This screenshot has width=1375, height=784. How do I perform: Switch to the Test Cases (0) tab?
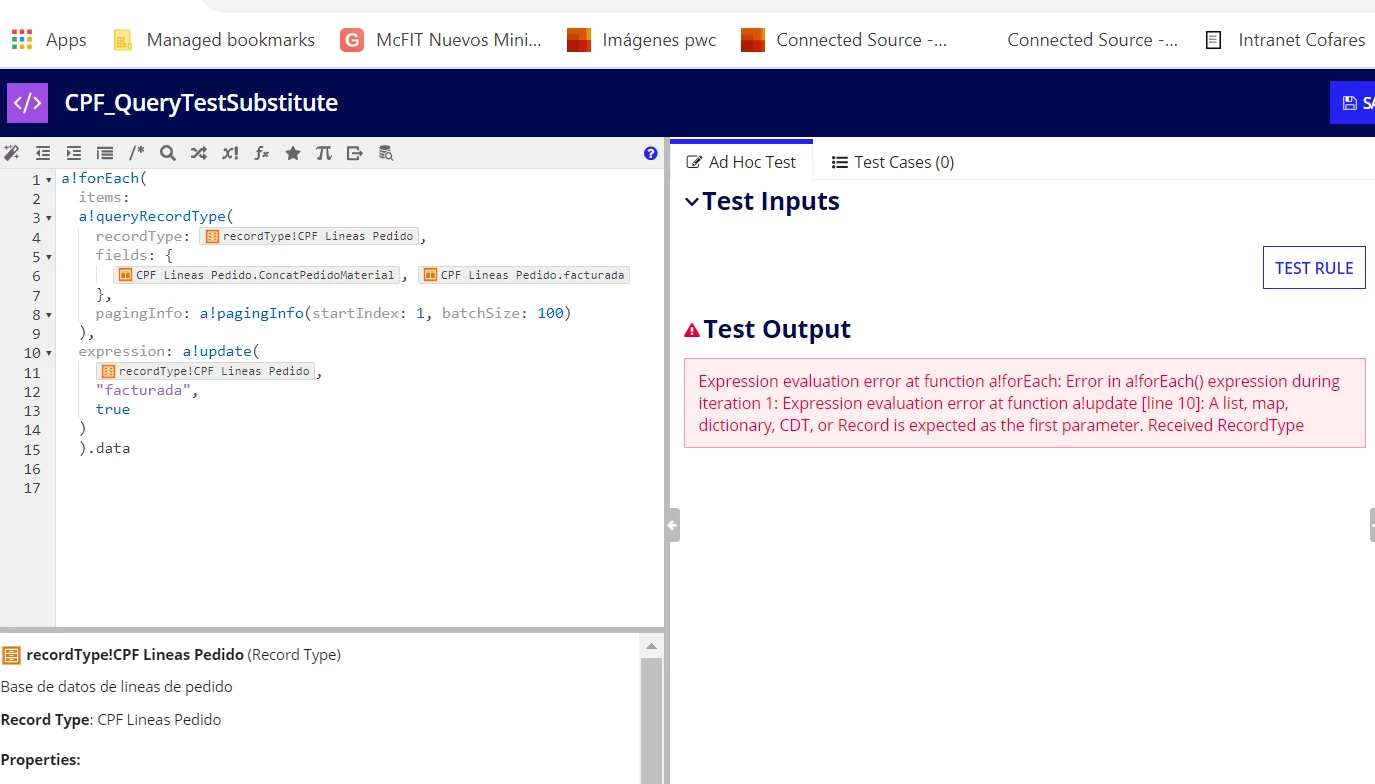(893, 162)
